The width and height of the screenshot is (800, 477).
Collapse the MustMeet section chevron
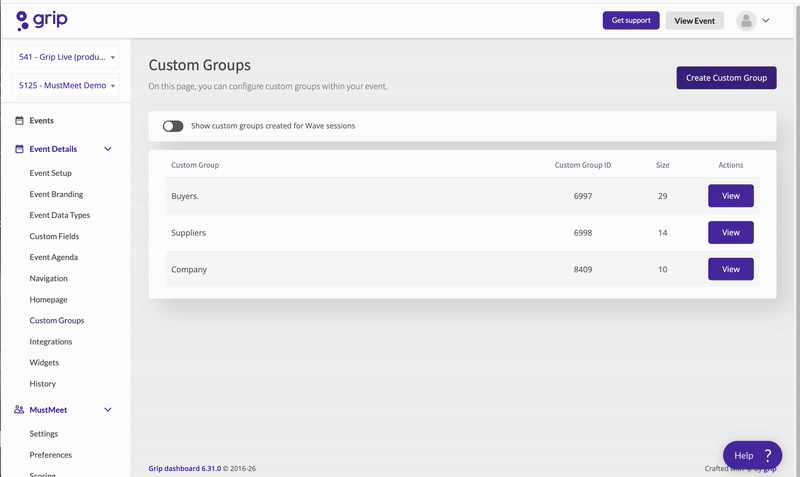108,410
